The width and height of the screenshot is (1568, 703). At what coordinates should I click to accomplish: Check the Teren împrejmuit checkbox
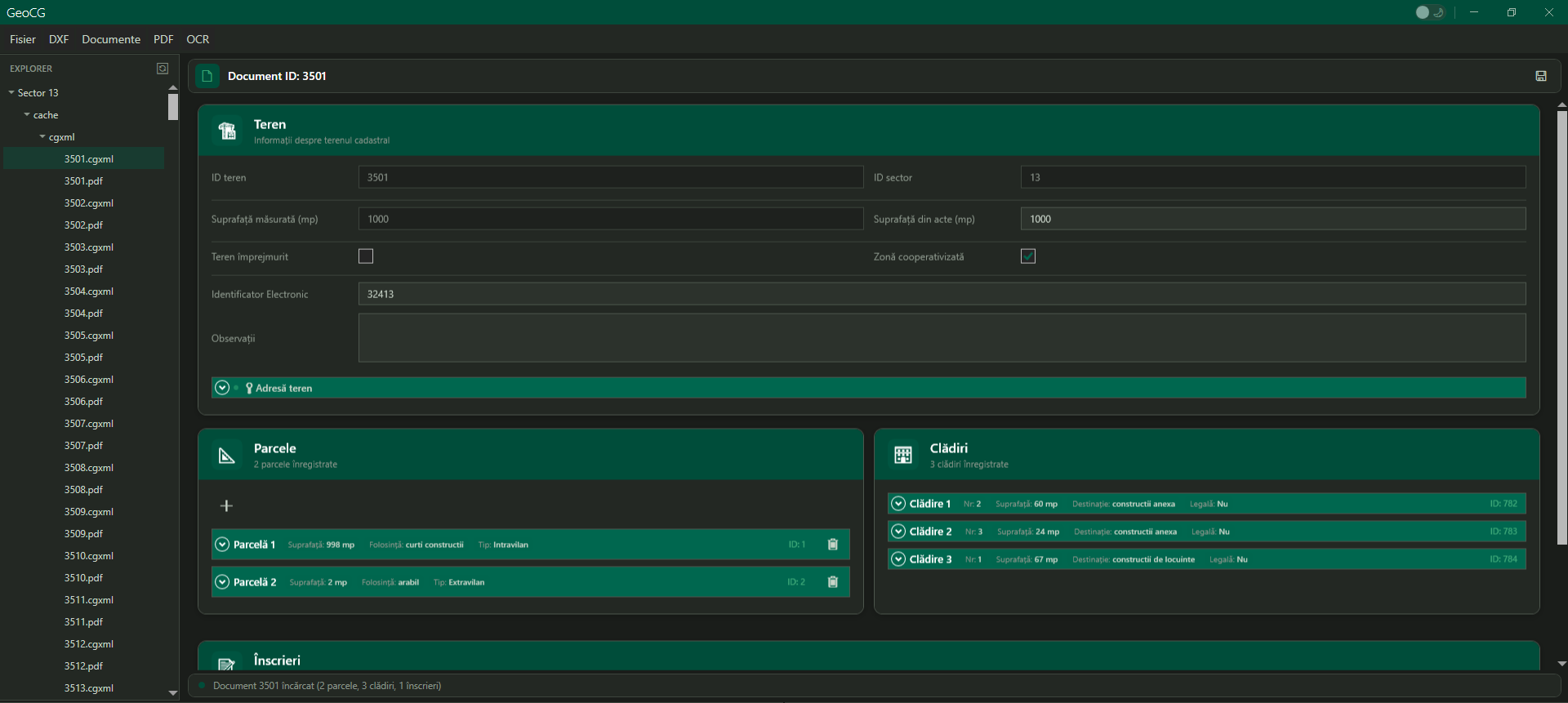point(366,256)
